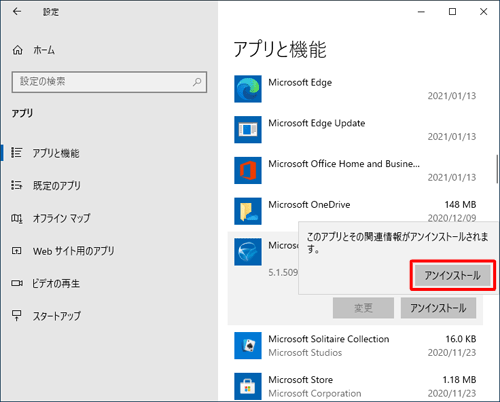Select the Microsoft OneDrive entry
Screen dimensions: 500x402
coord(355,211)
